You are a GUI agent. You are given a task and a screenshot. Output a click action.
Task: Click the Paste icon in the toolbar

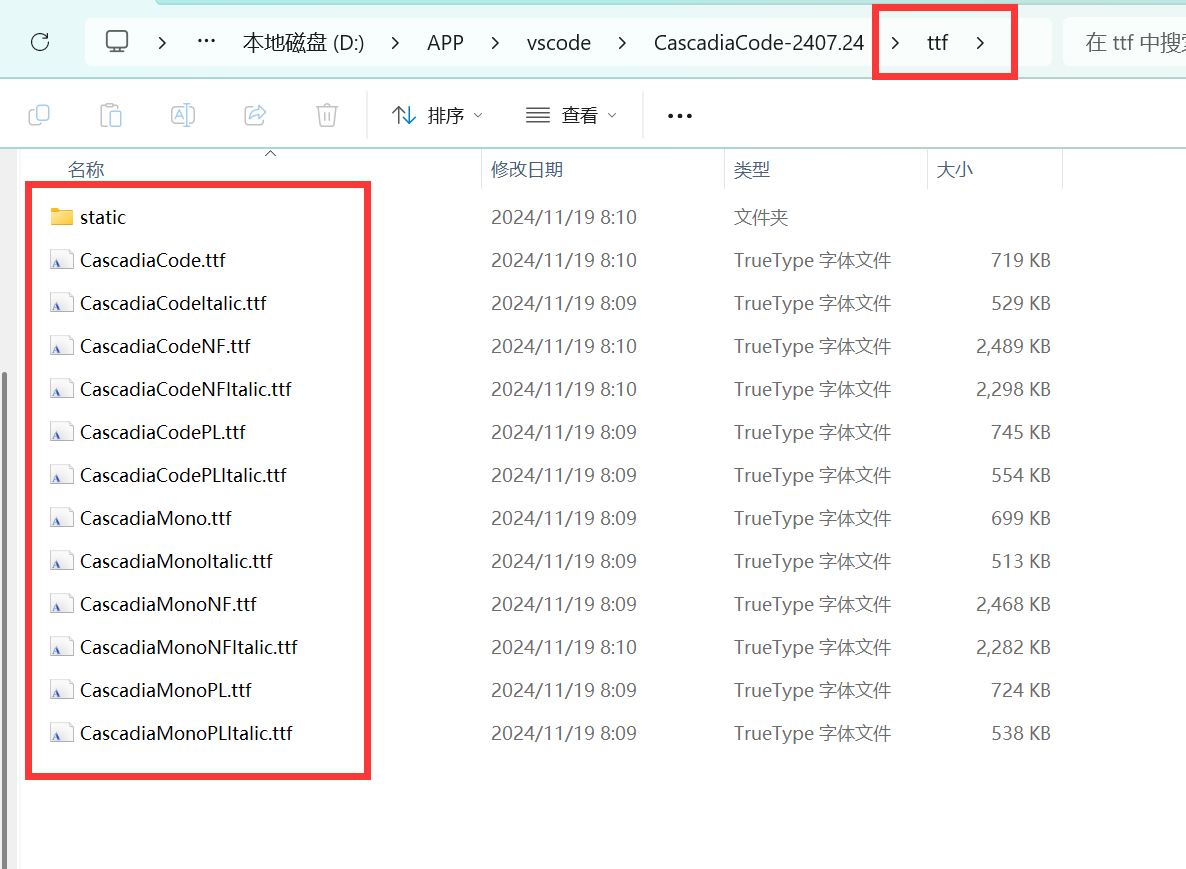111,115
